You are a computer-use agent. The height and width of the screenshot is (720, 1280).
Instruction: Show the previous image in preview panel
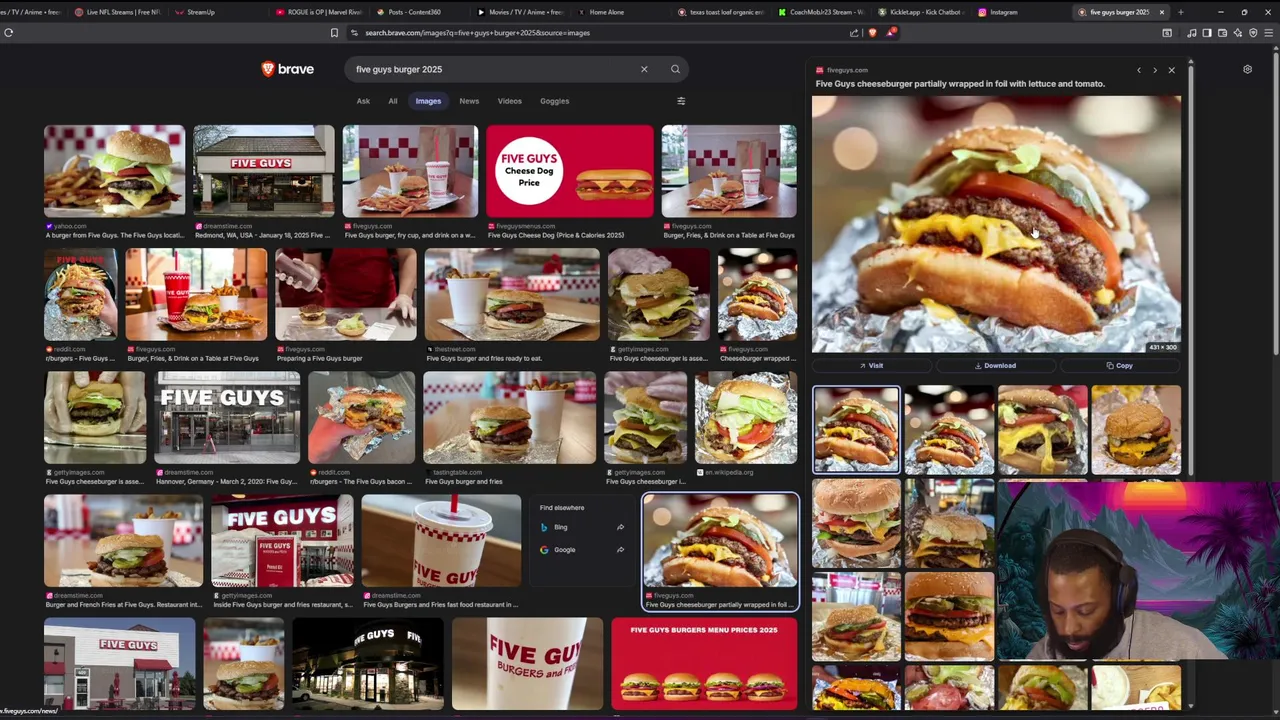pyautogui.click(x=1138, y=70)
